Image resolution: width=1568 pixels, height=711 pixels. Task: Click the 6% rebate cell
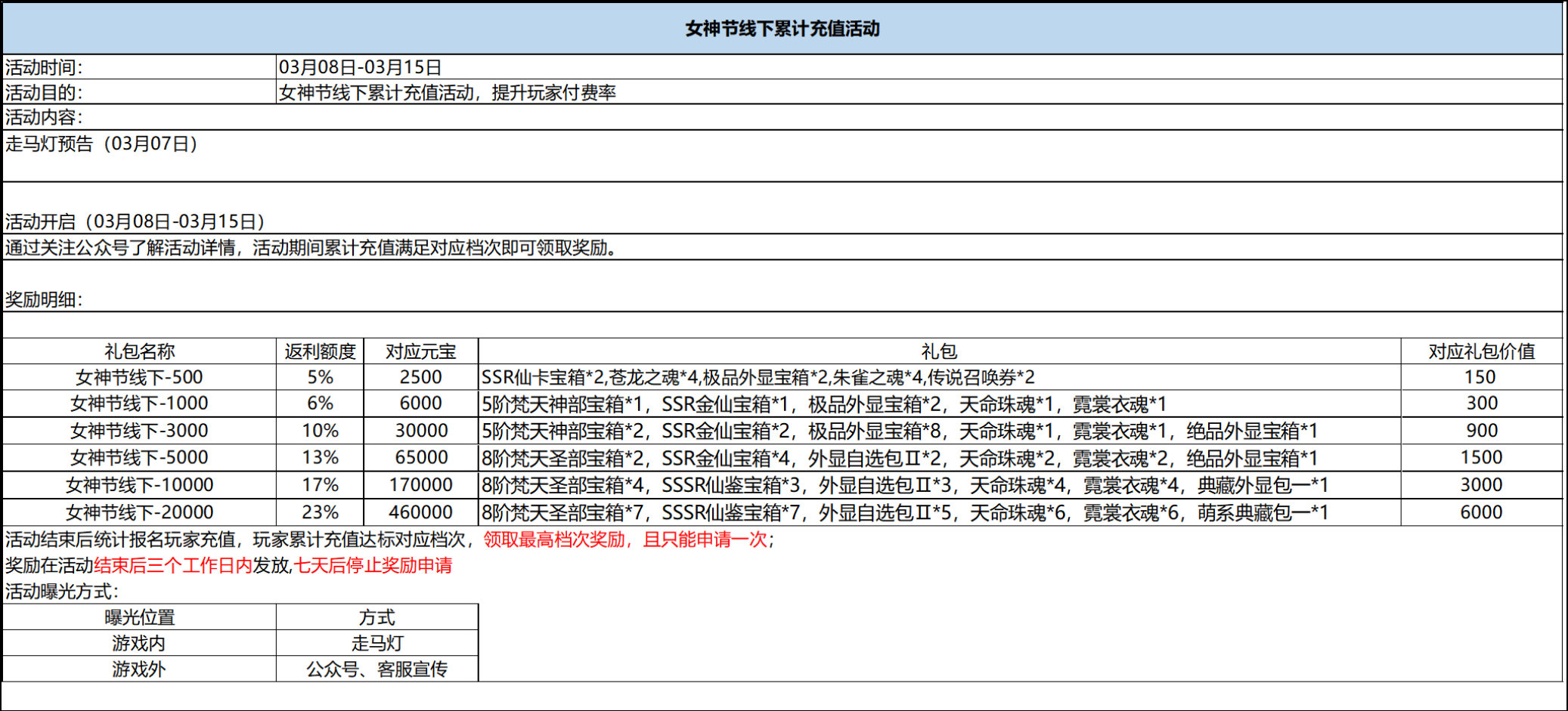(x=321, y=403)
